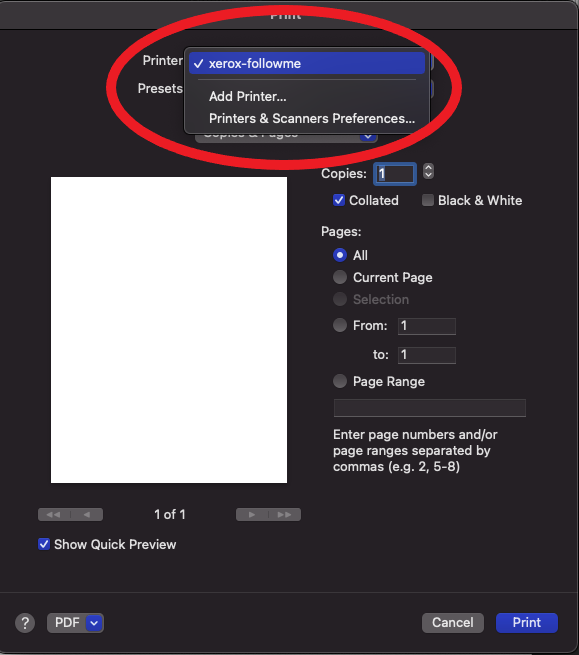The image size is (579, 655).
Task: Choose the Page Range radio option
Action: tap(340, 381)
